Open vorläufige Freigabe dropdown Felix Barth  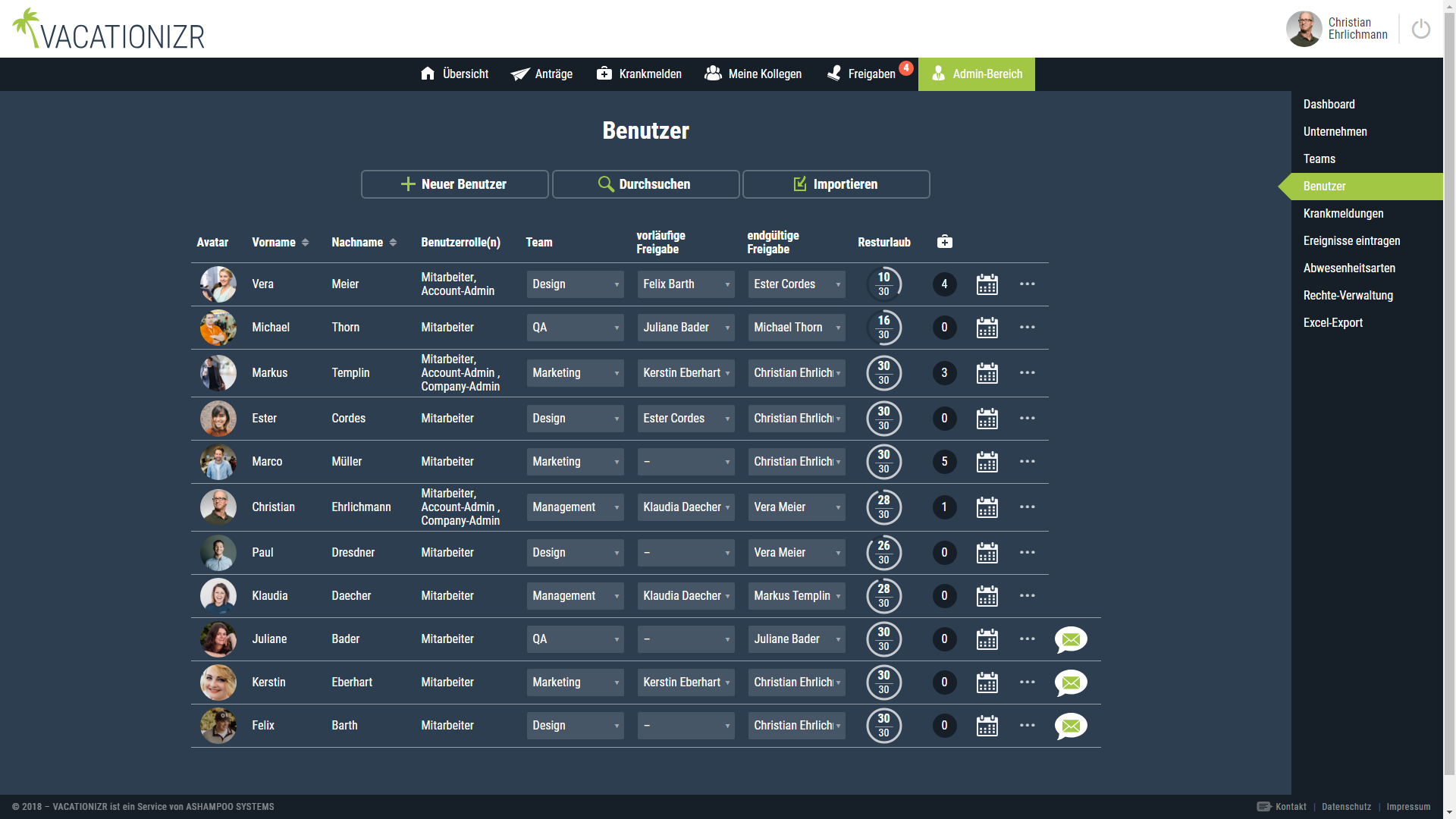(x=686, y=284)
